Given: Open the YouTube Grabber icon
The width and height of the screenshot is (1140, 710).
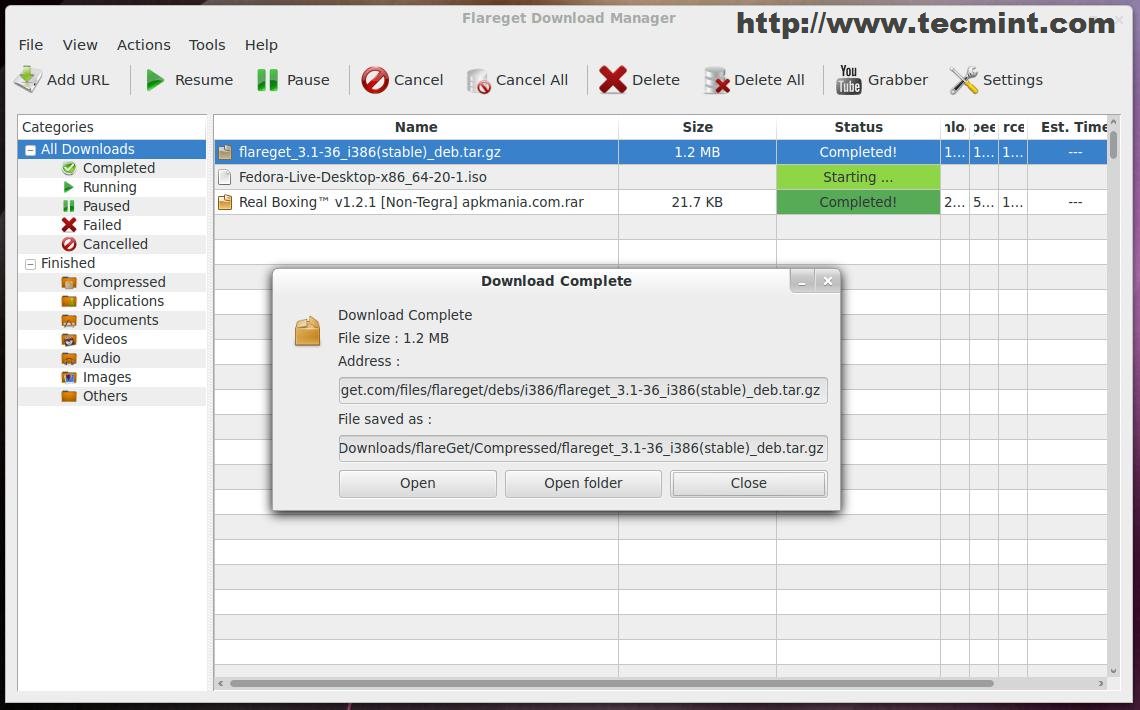Looking at the screenshot, I should tap(848, 80).
